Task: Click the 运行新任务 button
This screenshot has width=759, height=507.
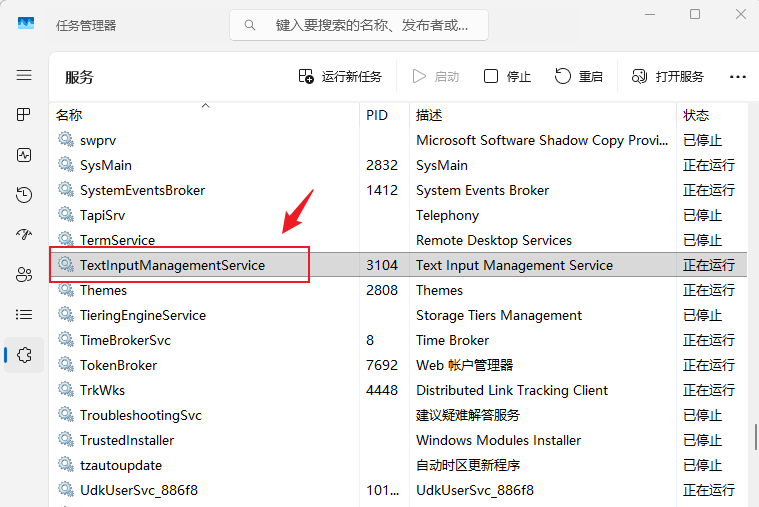Action: (340, 76)
